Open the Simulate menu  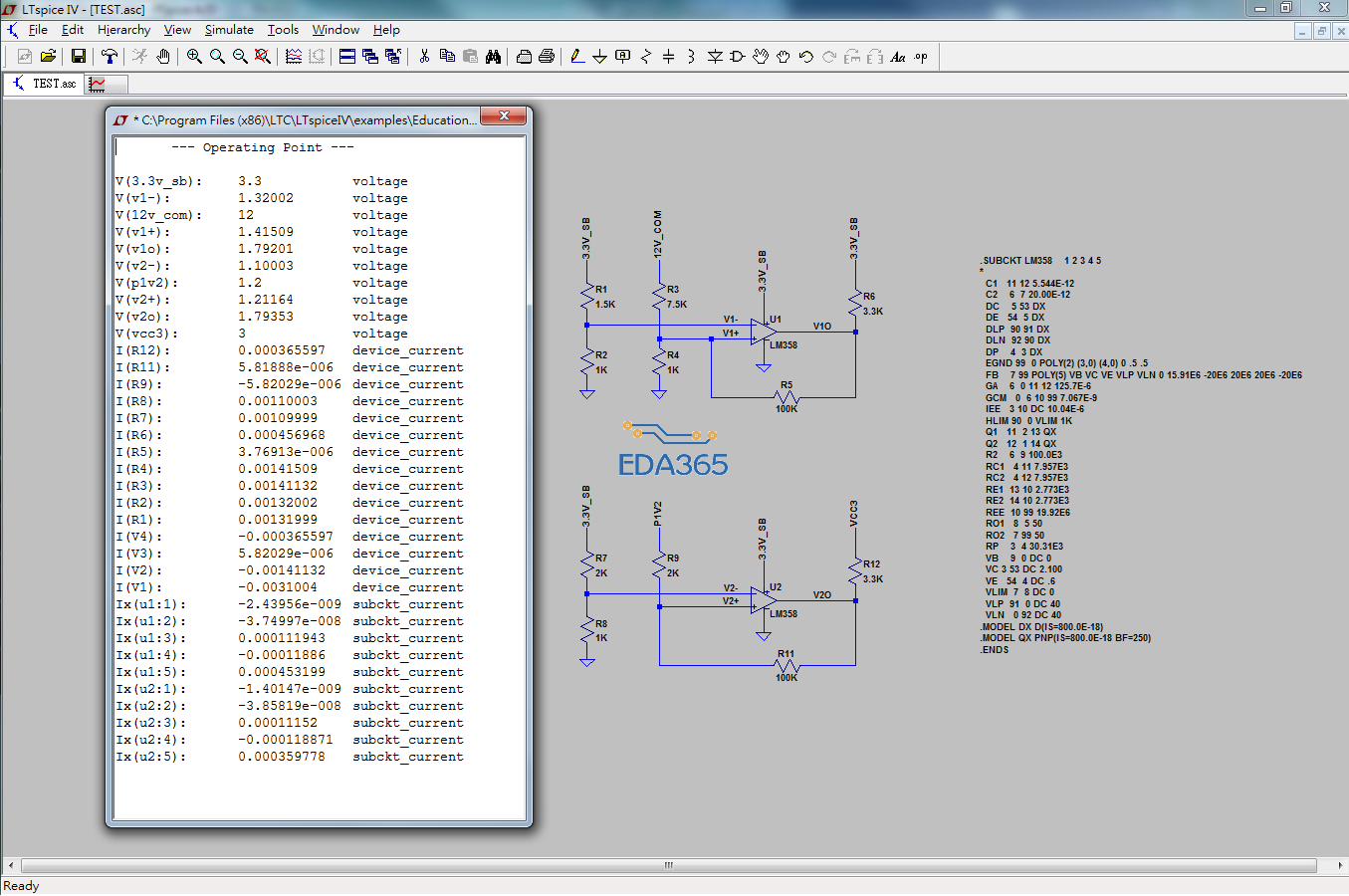coord(229,30)
